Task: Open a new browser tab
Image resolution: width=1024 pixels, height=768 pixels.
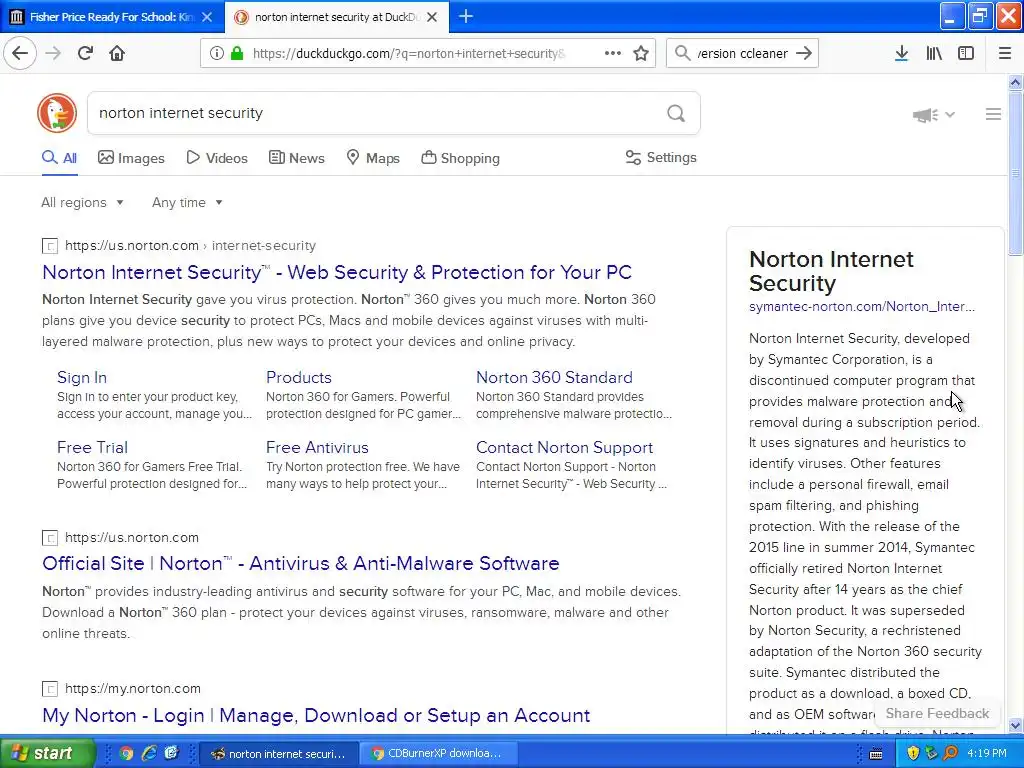Action: (466, 16)
